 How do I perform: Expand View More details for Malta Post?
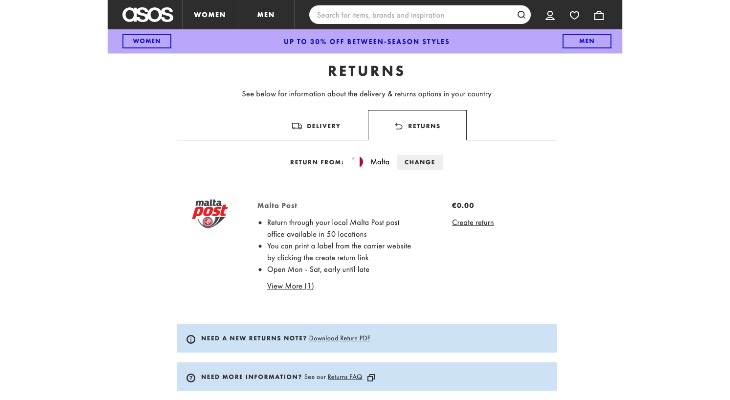290,286
